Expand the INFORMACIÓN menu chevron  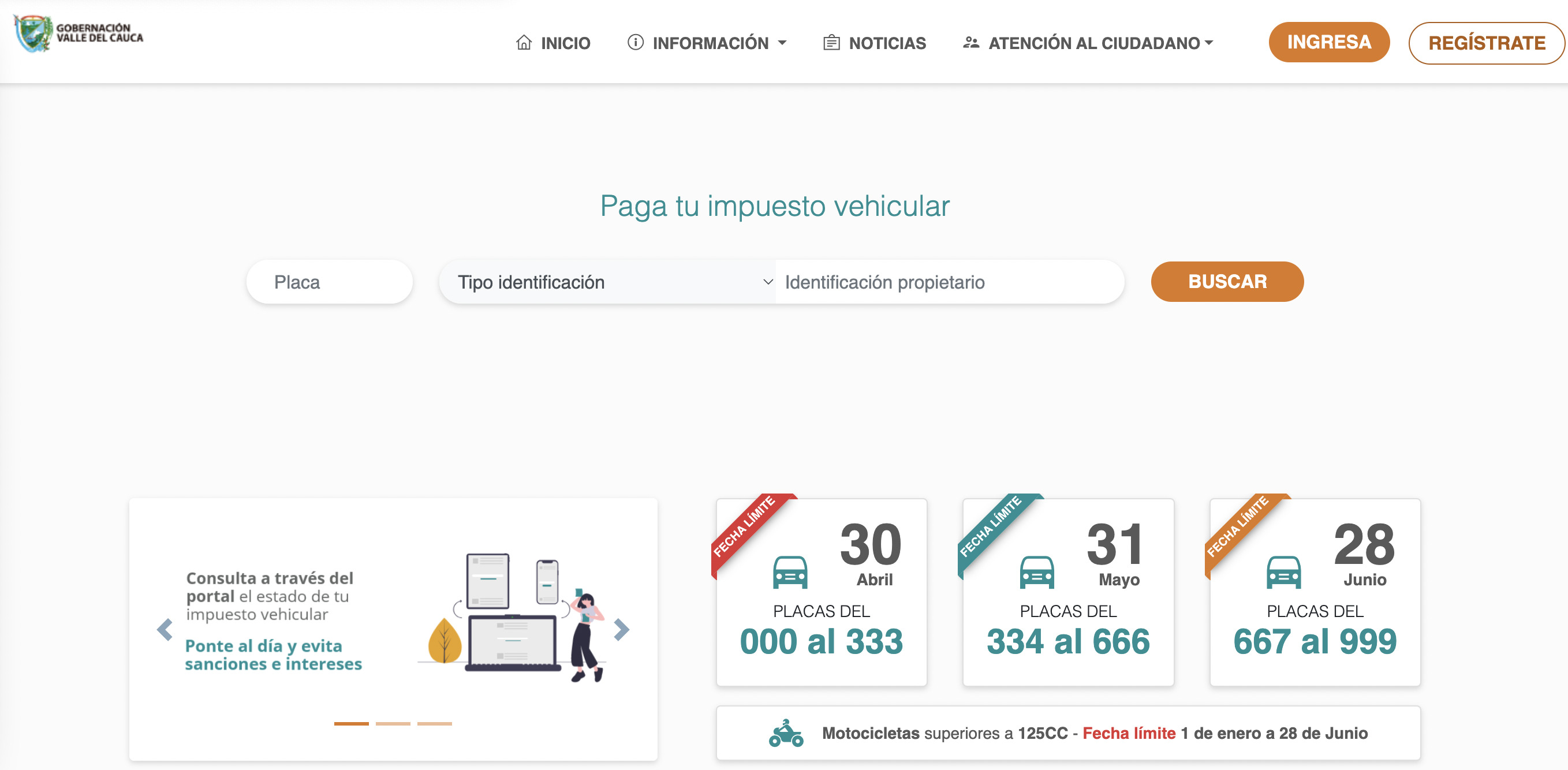click(783, 43)
